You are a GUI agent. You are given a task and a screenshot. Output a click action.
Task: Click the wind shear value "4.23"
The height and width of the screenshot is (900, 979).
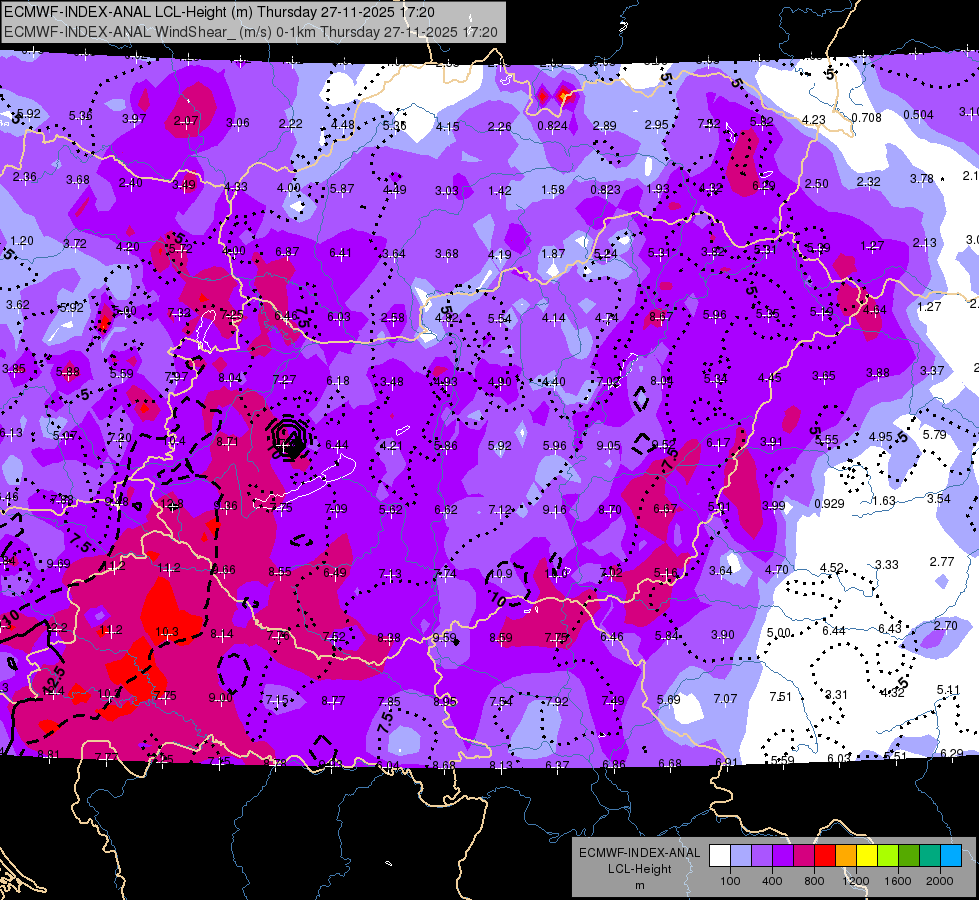(x=814, y=119)
